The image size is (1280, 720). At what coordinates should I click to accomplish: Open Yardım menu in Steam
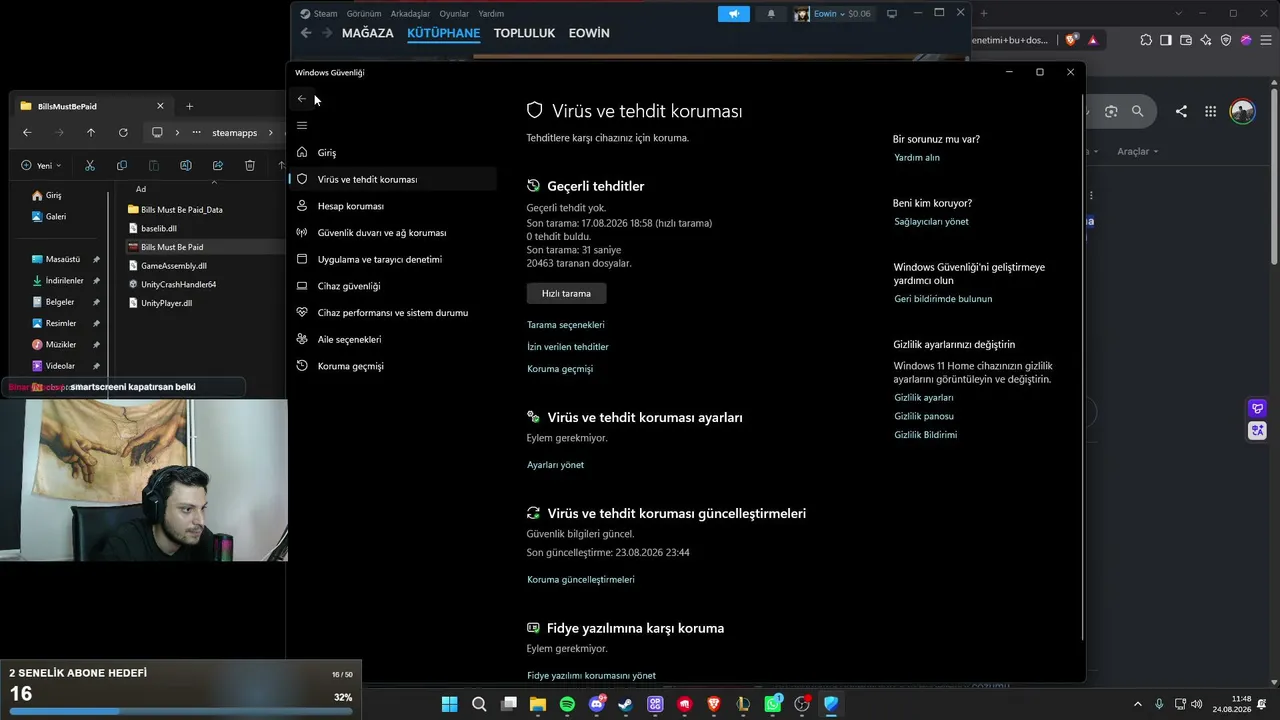[491, 14]
